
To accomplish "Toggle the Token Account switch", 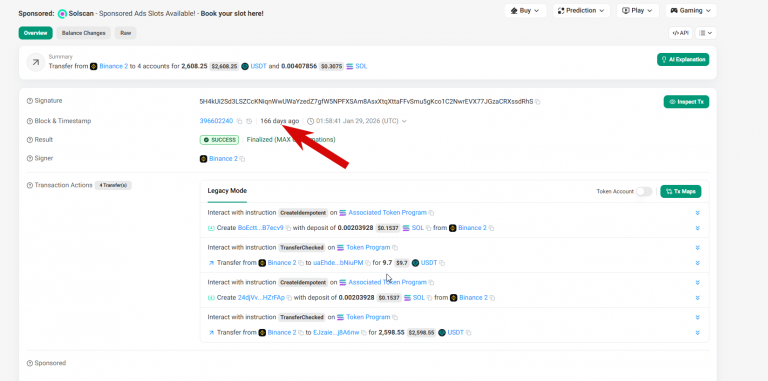I will 644,191.
